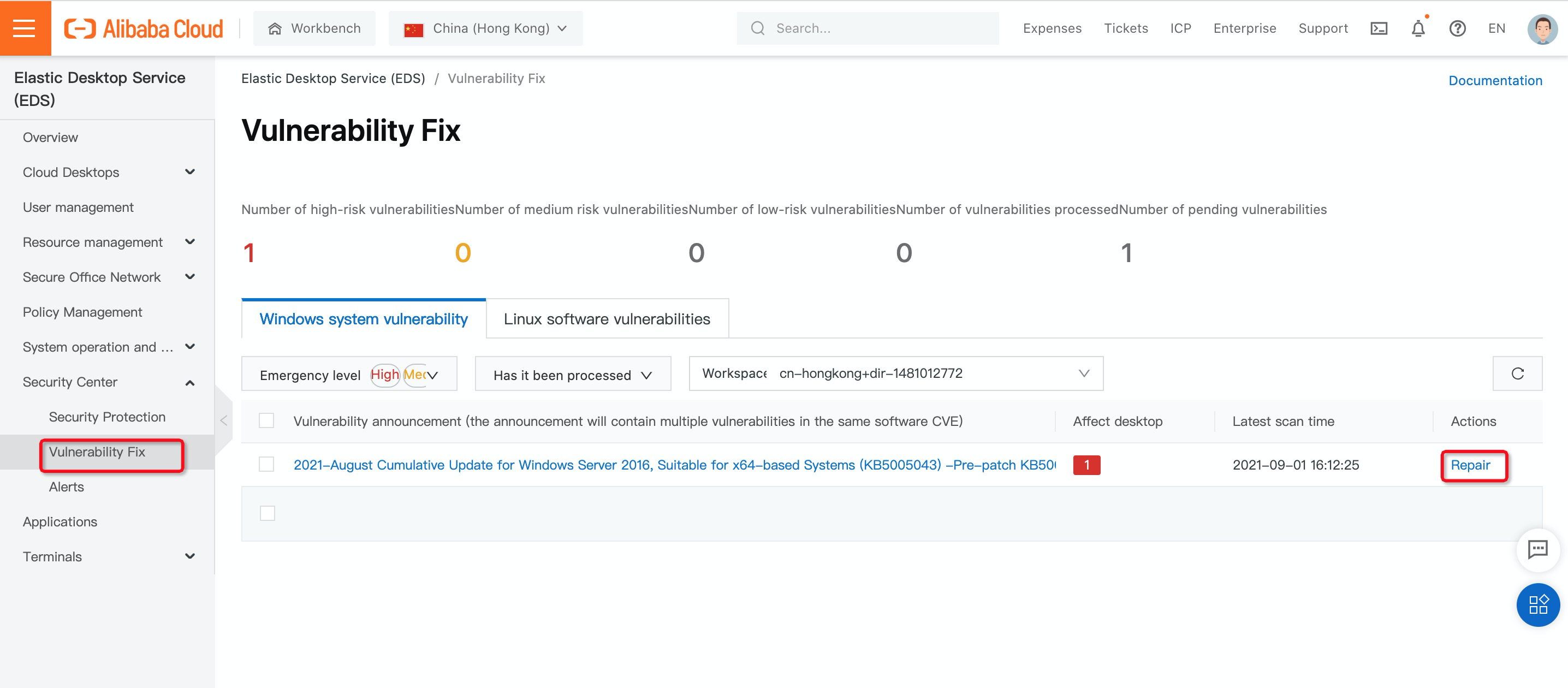Screen dimensions: 1568x688
Task: Click the help question mark icon
Action: (1457, 28)
